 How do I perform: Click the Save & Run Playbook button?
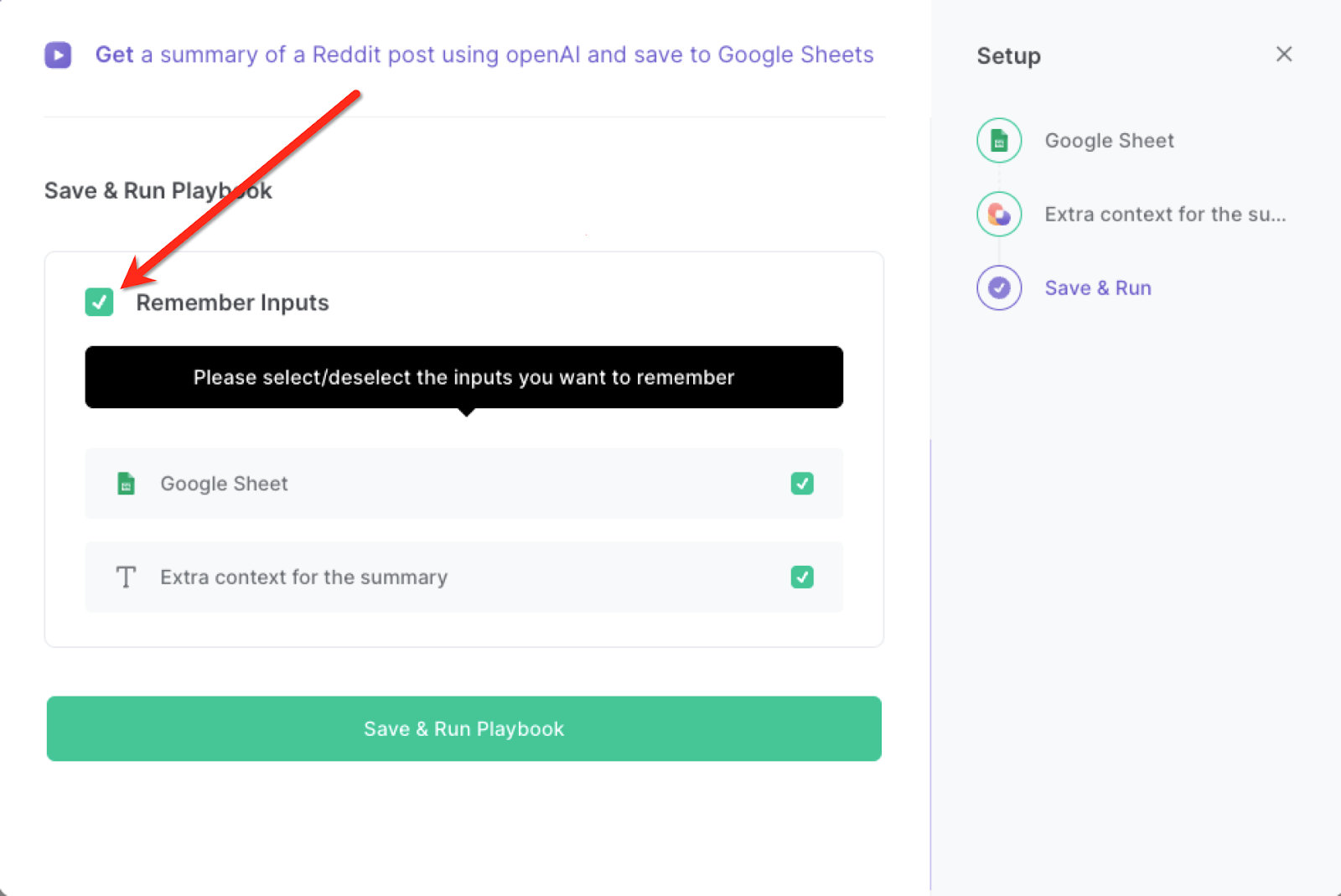point(463,728)
